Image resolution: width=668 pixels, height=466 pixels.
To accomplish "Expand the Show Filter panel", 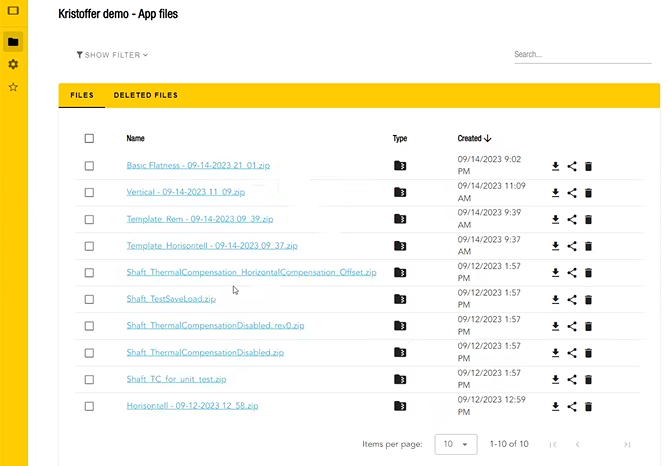I will pos(112,55).
